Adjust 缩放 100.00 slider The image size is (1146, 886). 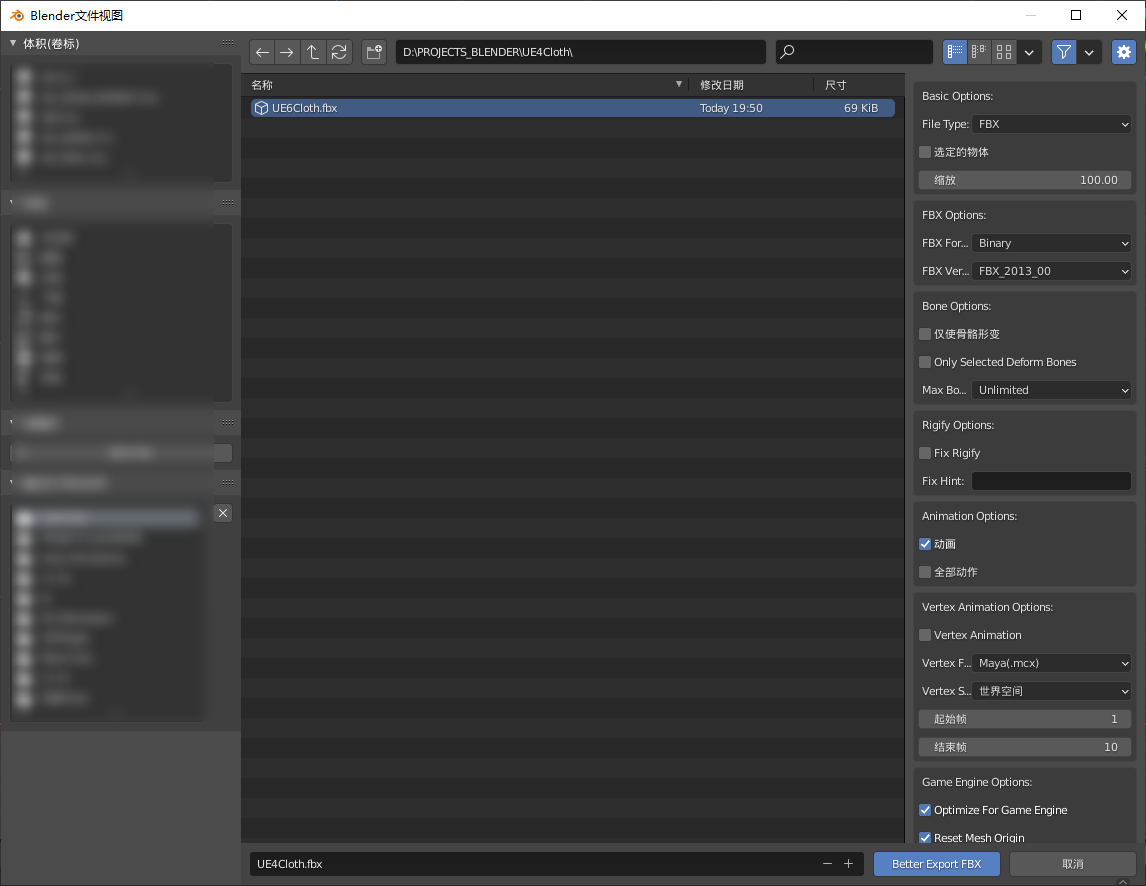[1025, 180]
